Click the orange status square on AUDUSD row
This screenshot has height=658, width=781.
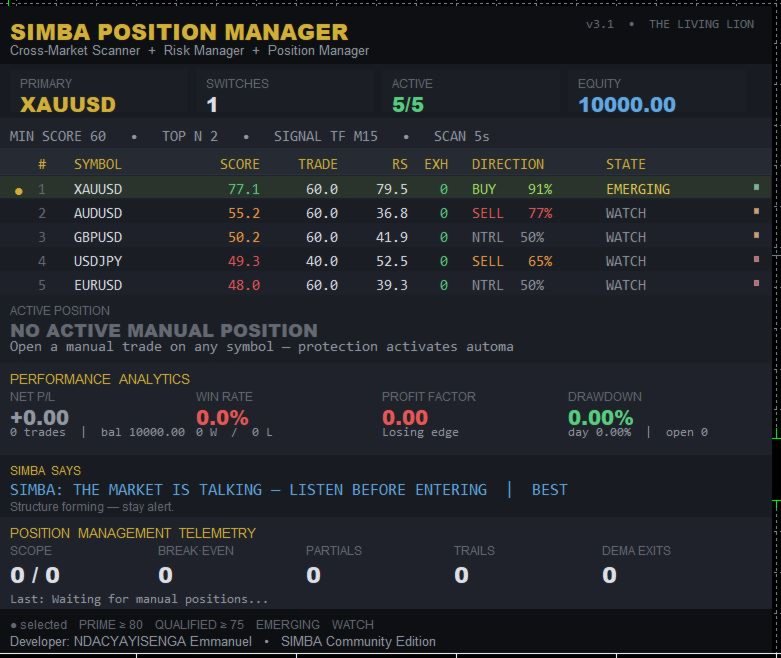tap(756, 211)
